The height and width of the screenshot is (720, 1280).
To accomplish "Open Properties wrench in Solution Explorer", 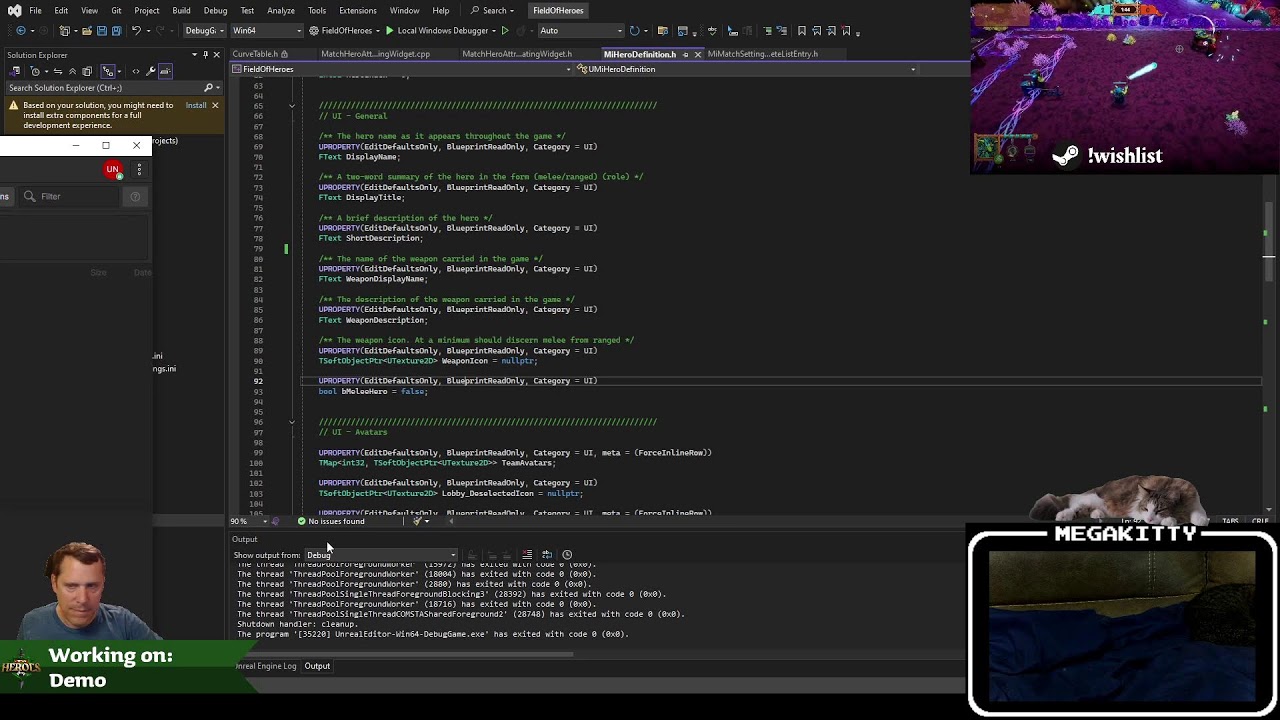I will pos(150,71).
